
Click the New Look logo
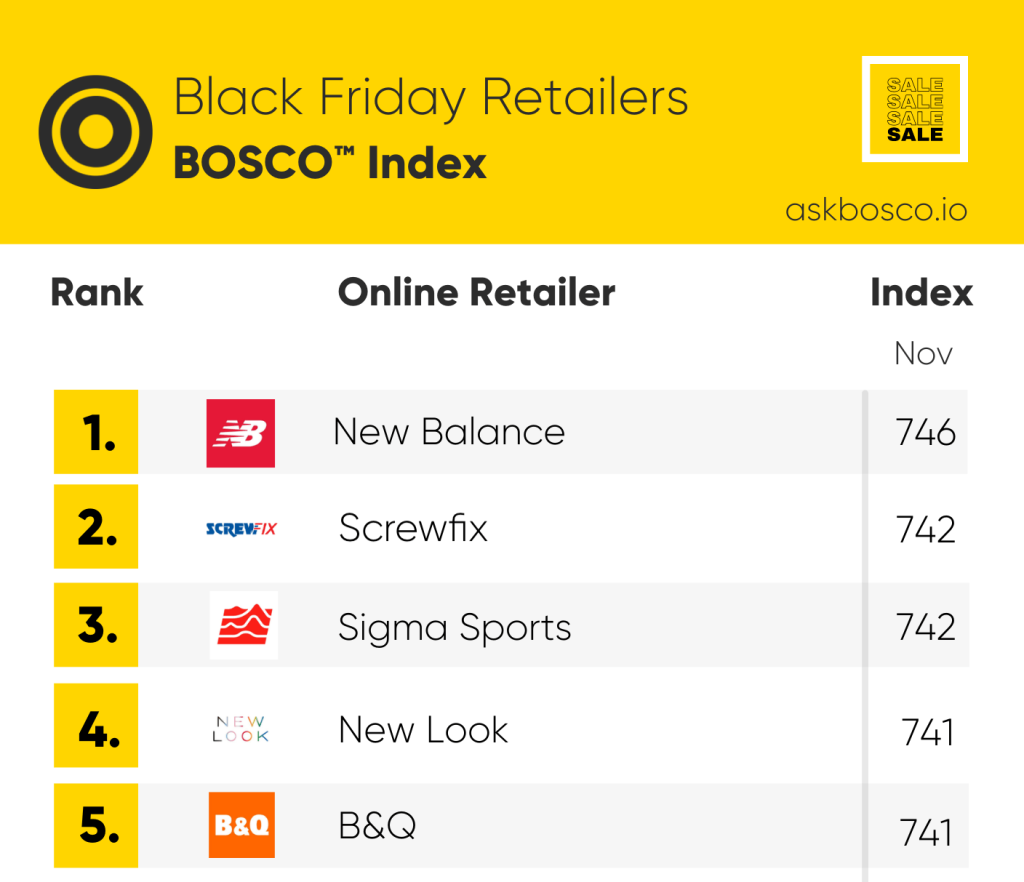coord(241,729)
